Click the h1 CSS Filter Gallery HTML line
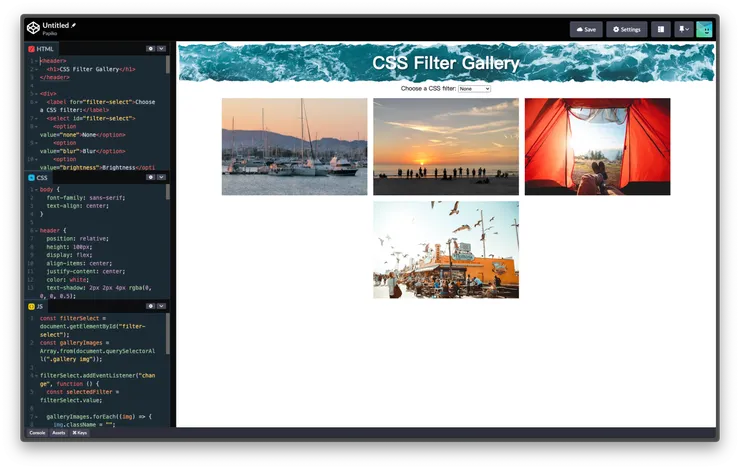 pos(91,69)
